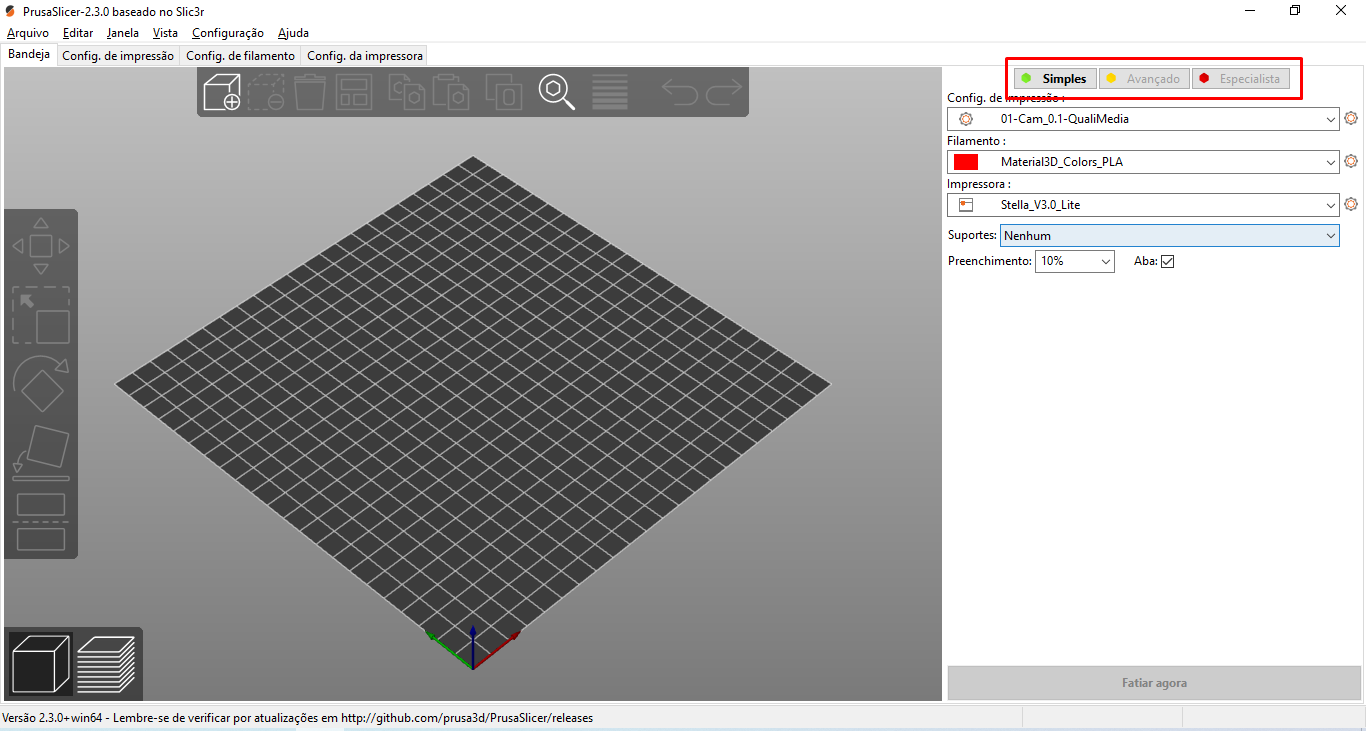
Task: Click the Delete all trash icon
Action: (311, 92)
